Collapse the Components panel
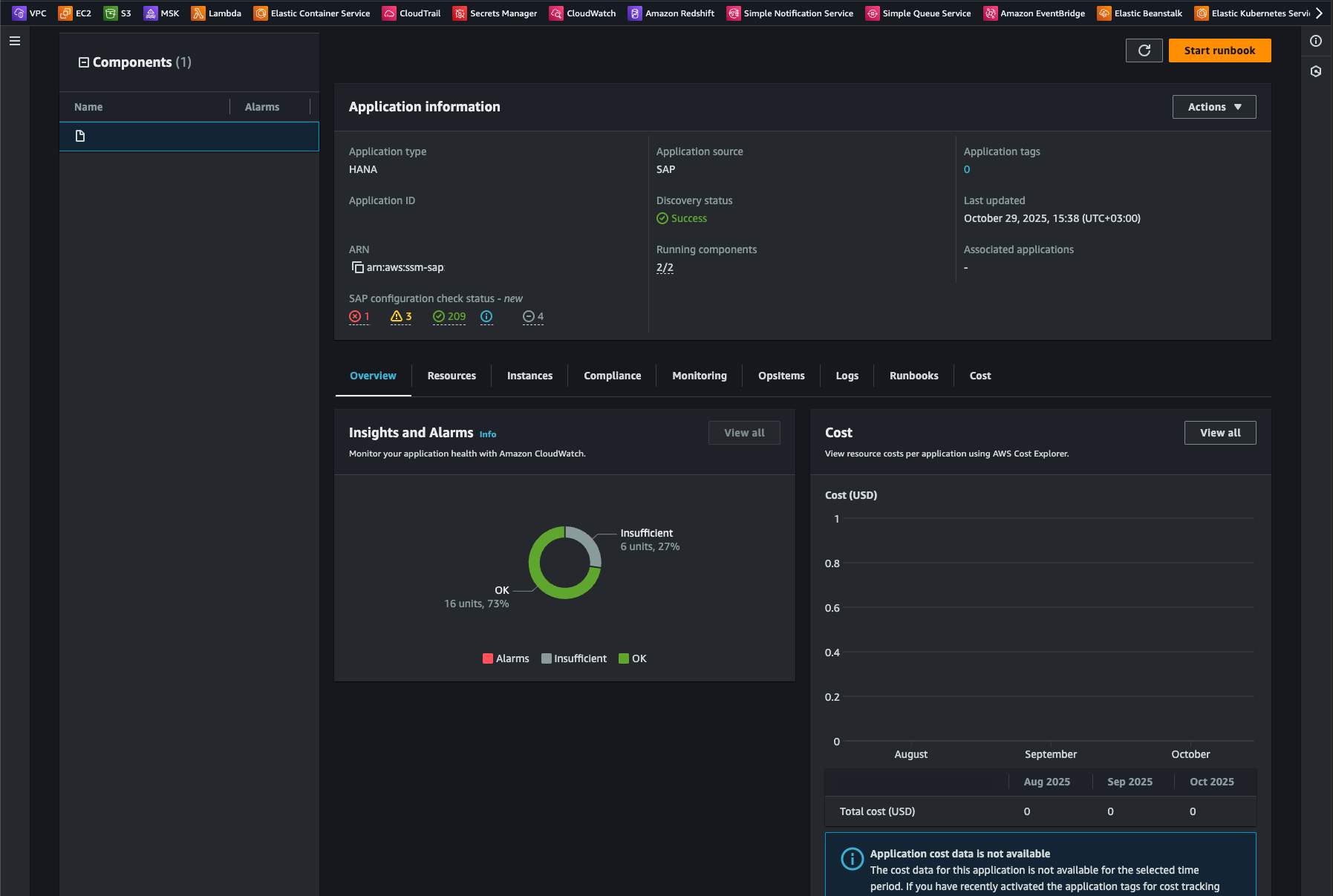Image resolution: width=1333 pixels, height=896 pixels. (x=84, y=62)
